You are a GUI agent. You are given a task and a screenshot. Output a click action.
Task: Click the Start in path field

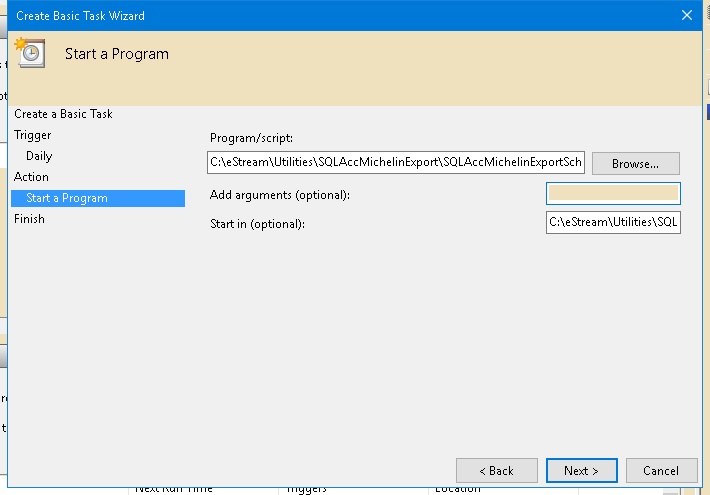pyautogui.click(x=613, y=222)
